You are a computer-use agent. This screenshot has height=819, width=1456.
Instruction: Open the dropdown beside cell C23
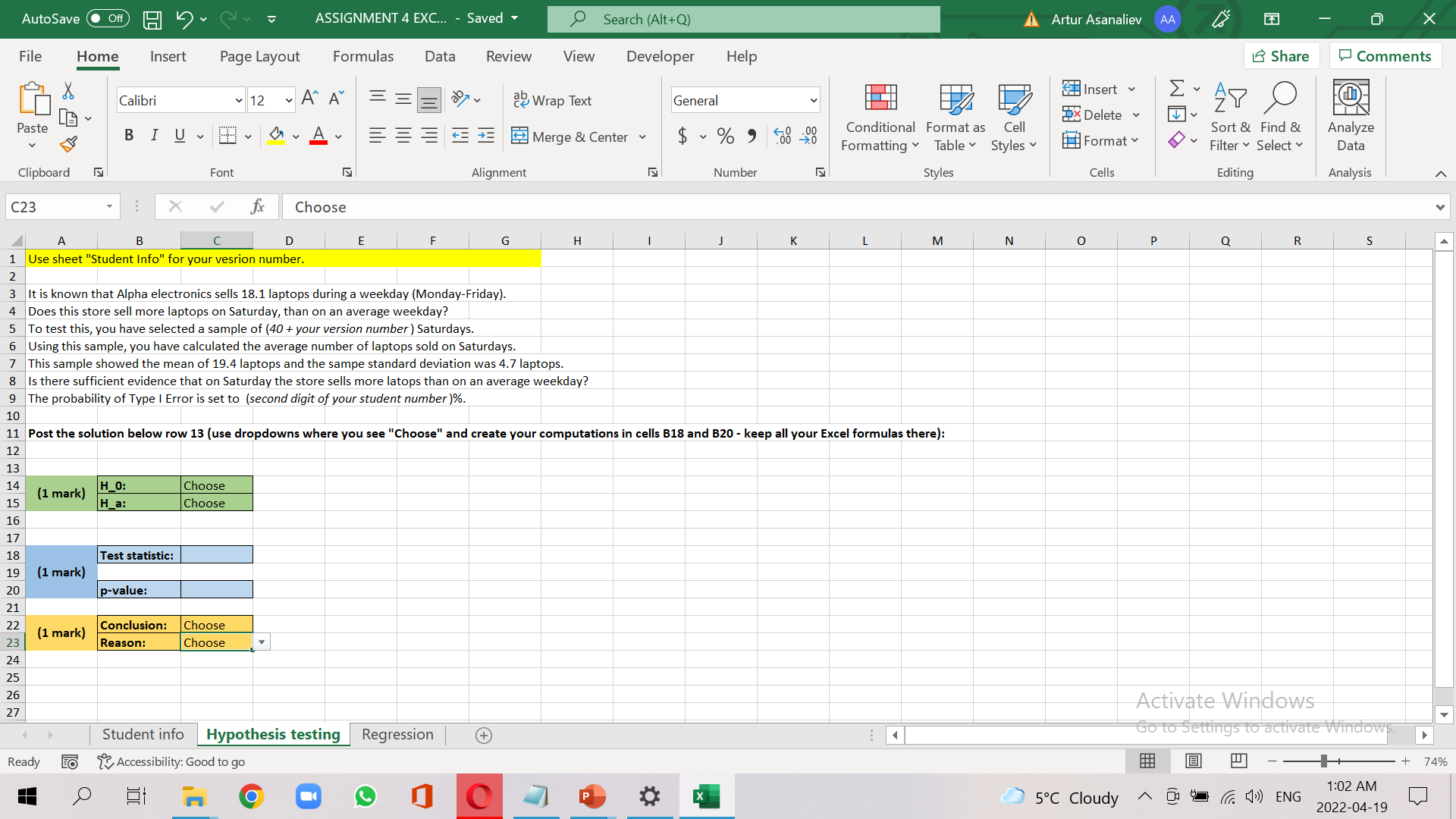tap(261, 642)
